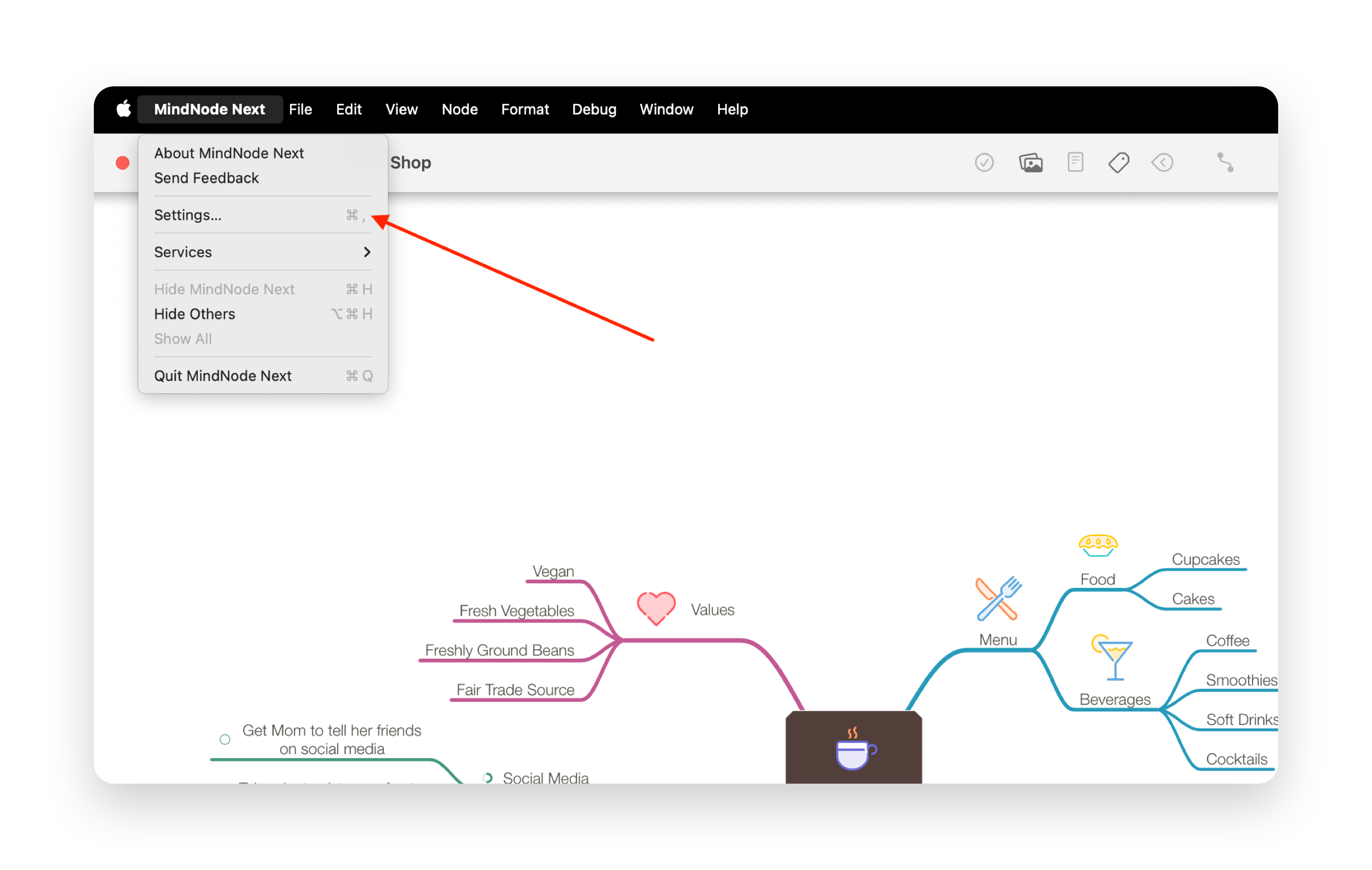Screen dimensions: 1372x870
Task: Toggle task circle for Get Mom node
Action: (x=225, y=739)
